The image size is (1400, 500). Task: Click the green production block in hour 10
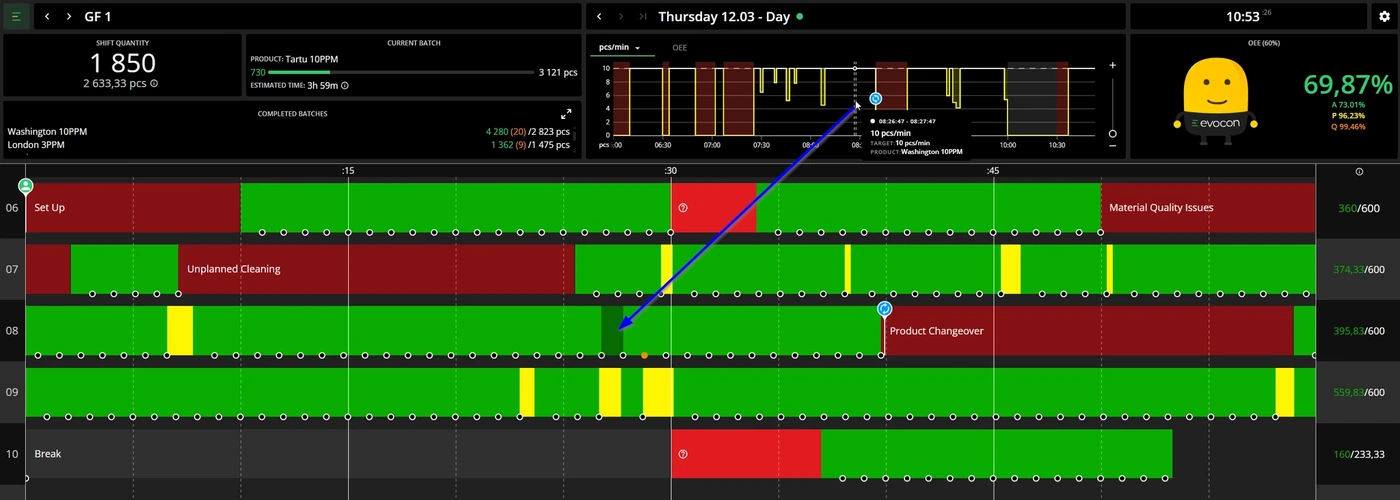tap(996, 454)
